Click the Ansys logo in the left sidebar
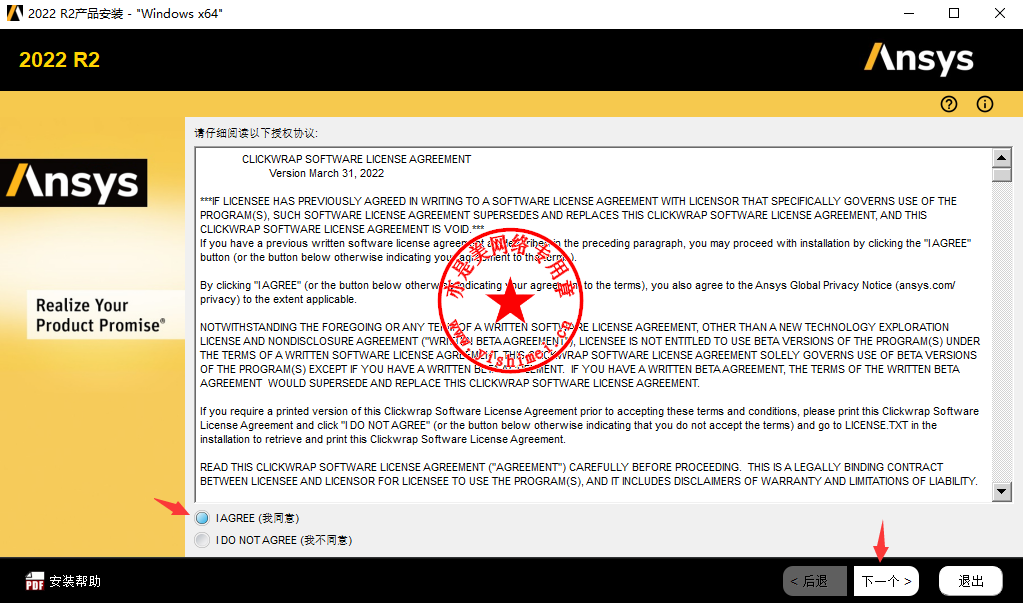The width and height of the screenshot is (1023, 603). (74, 183)
